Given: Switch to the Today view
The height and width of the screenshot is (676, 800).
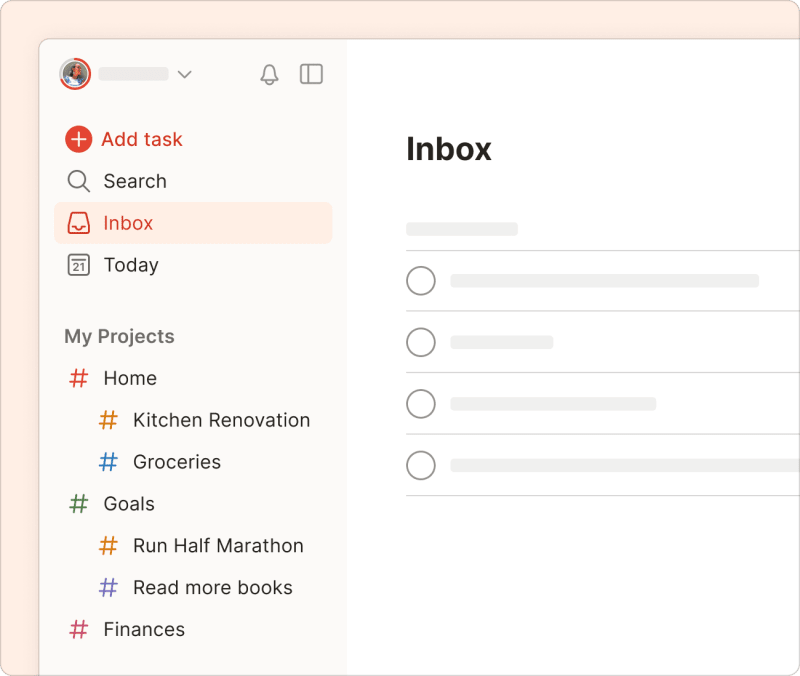Looking at the screenshot, I should click(x=130, y=265).
